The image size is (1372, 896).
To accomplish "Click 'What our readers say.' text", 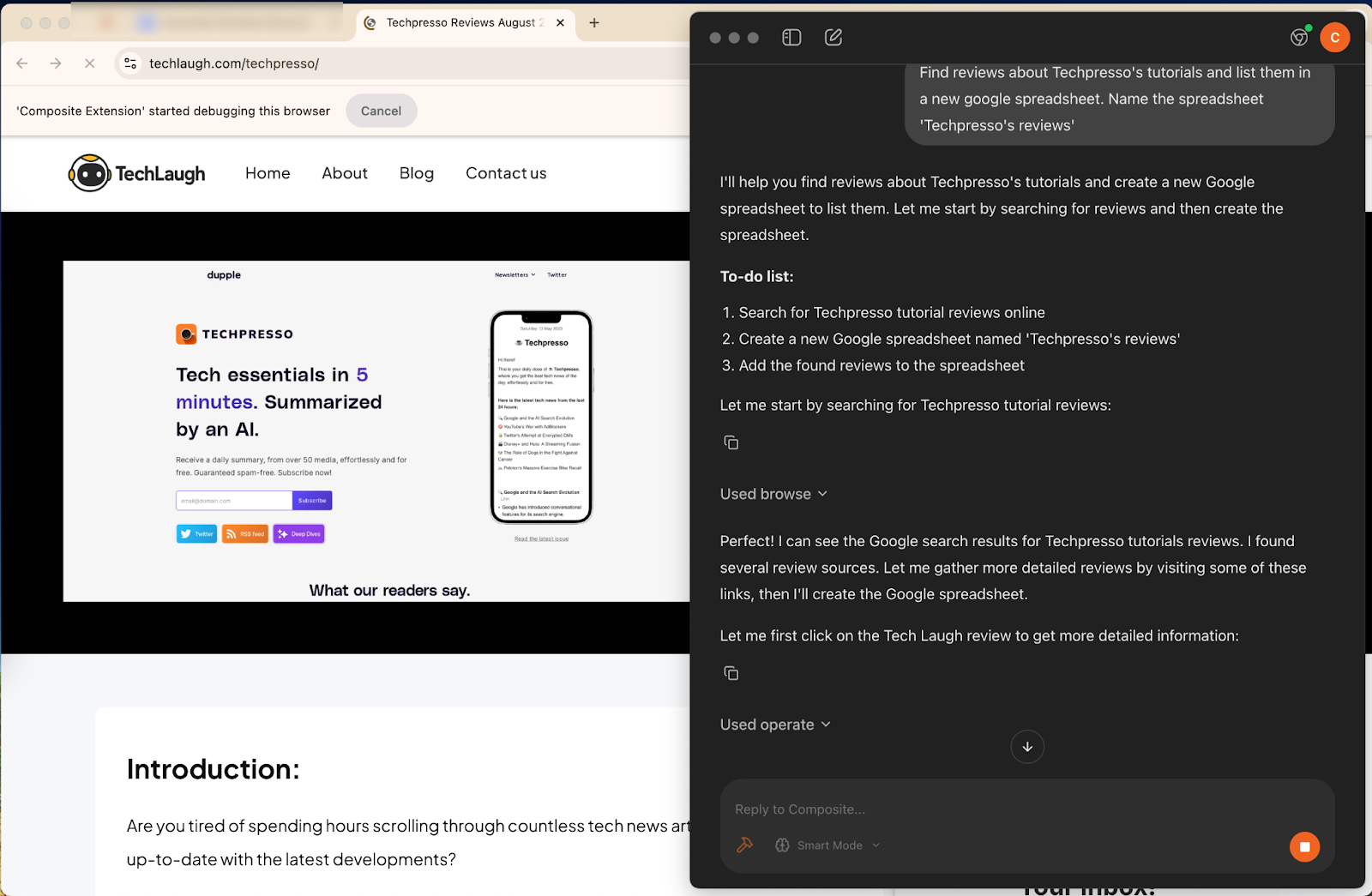I will click(x=390, y=591).
